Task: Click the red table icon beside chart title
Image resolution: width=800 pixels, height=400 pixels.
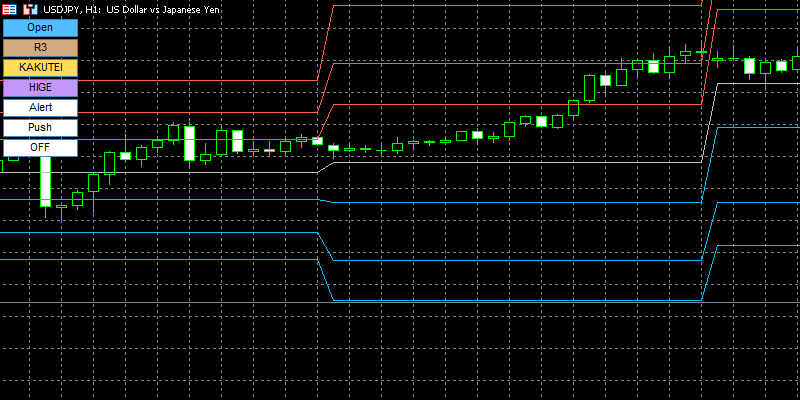Action: click(10, 9)
